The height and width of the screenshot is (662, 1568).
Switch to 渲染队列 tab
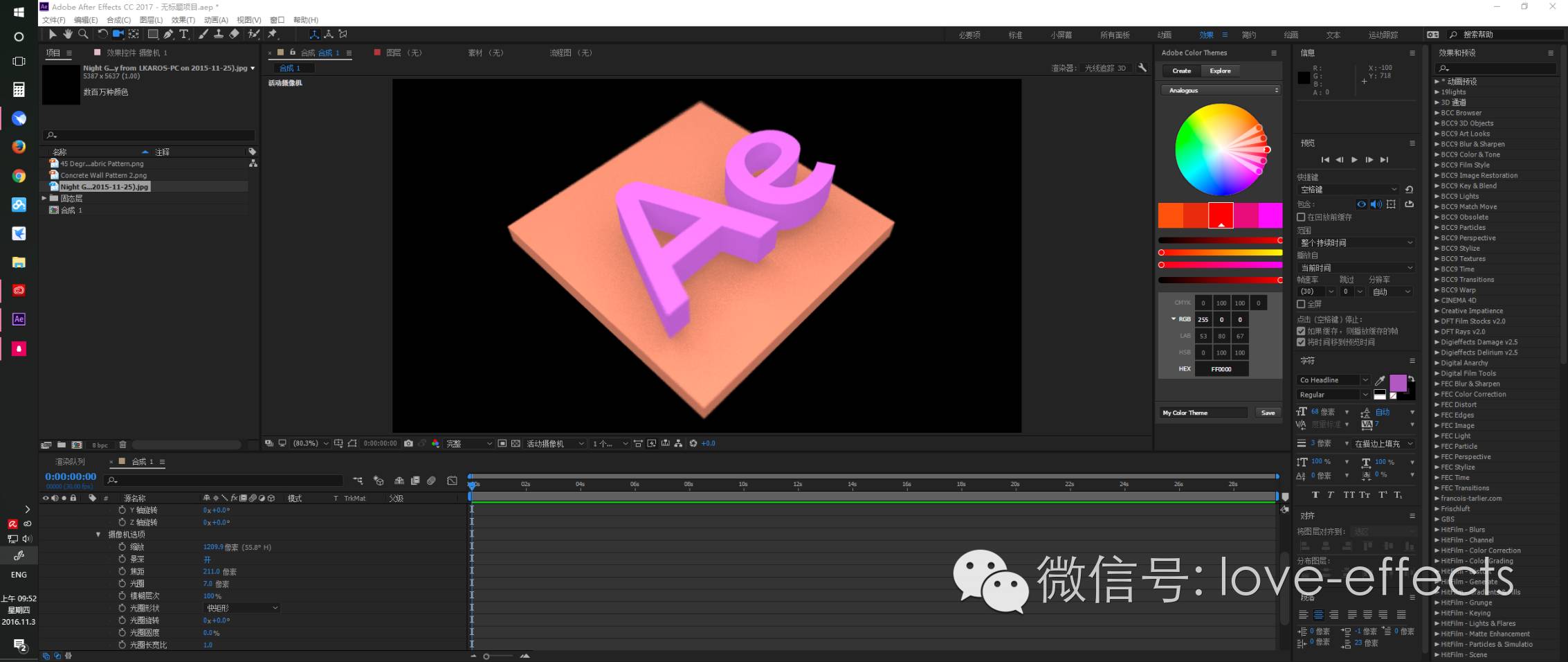coord(70,462)
